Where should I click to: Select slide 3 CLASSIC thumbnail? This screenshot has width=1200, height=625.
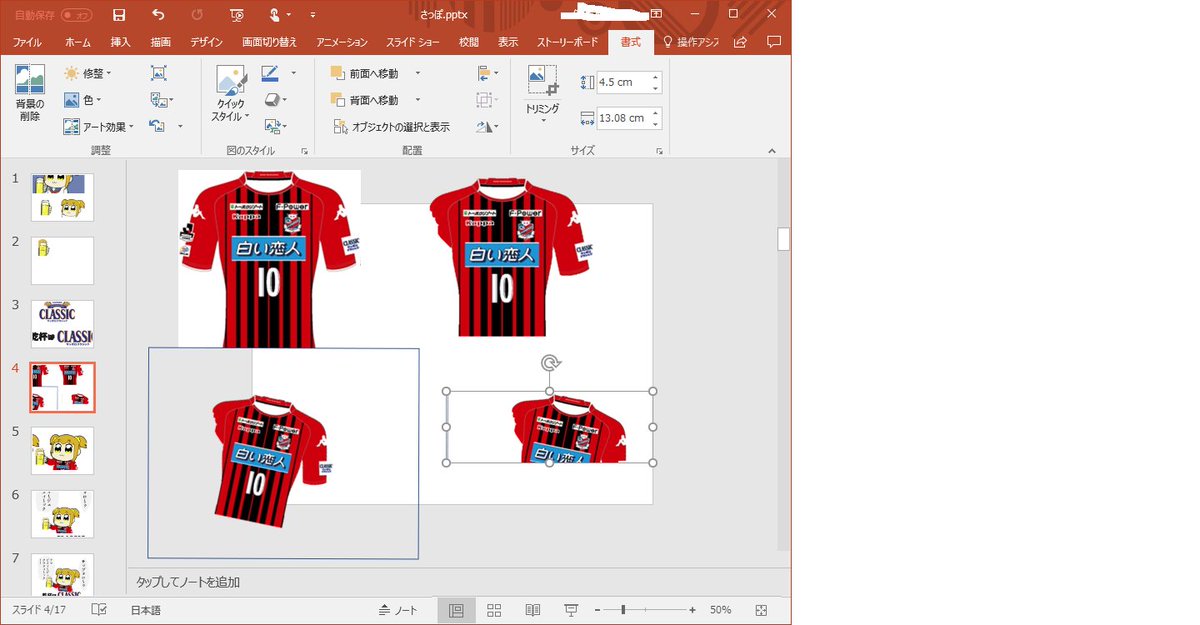(62, 324)
